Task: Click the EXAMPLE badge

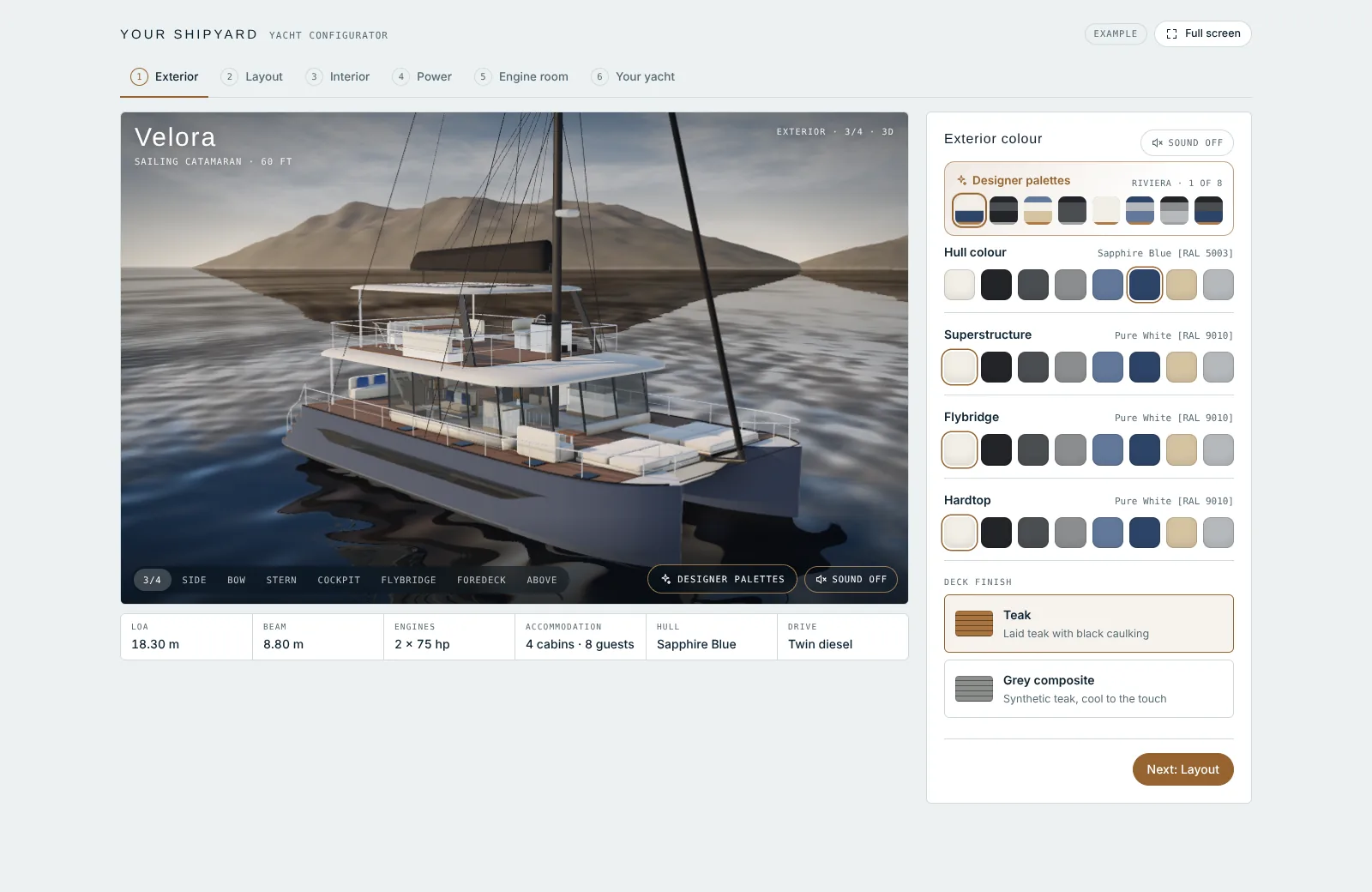Action: pyautogui.click(x=1116, y=33)
